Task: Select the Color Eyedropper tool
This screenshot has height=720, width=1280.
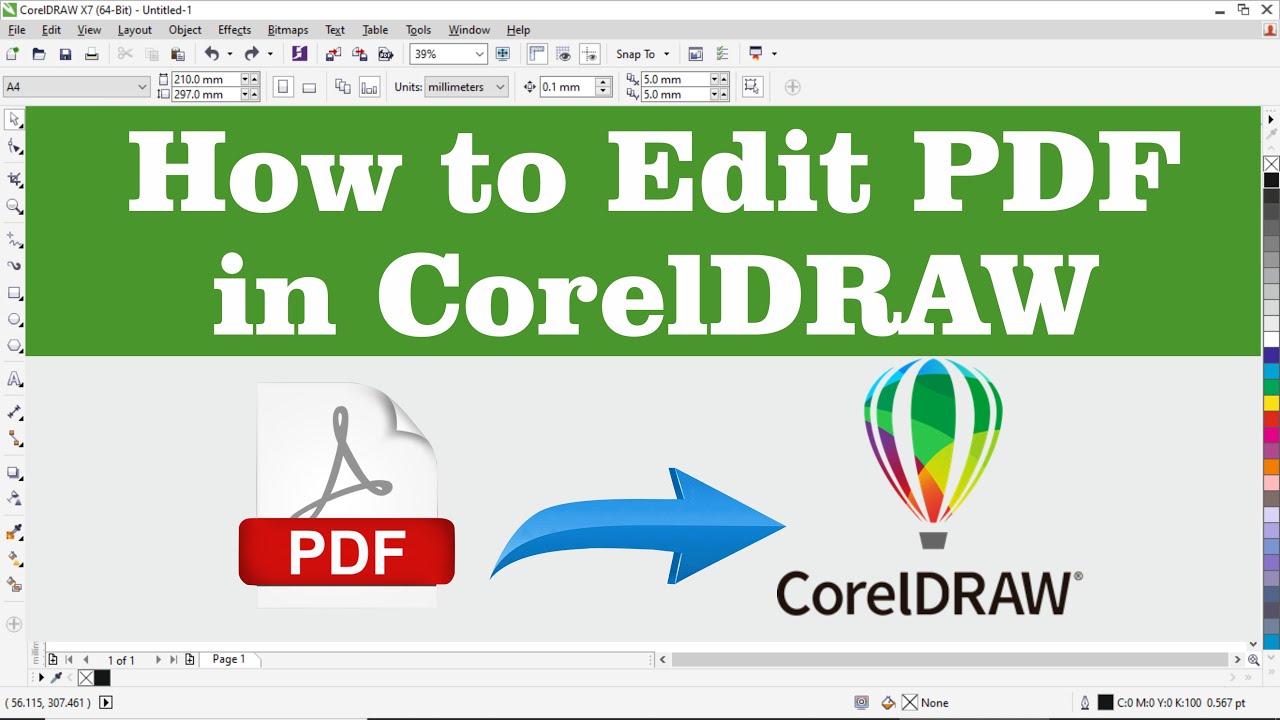Action: [x=14, y=532]
